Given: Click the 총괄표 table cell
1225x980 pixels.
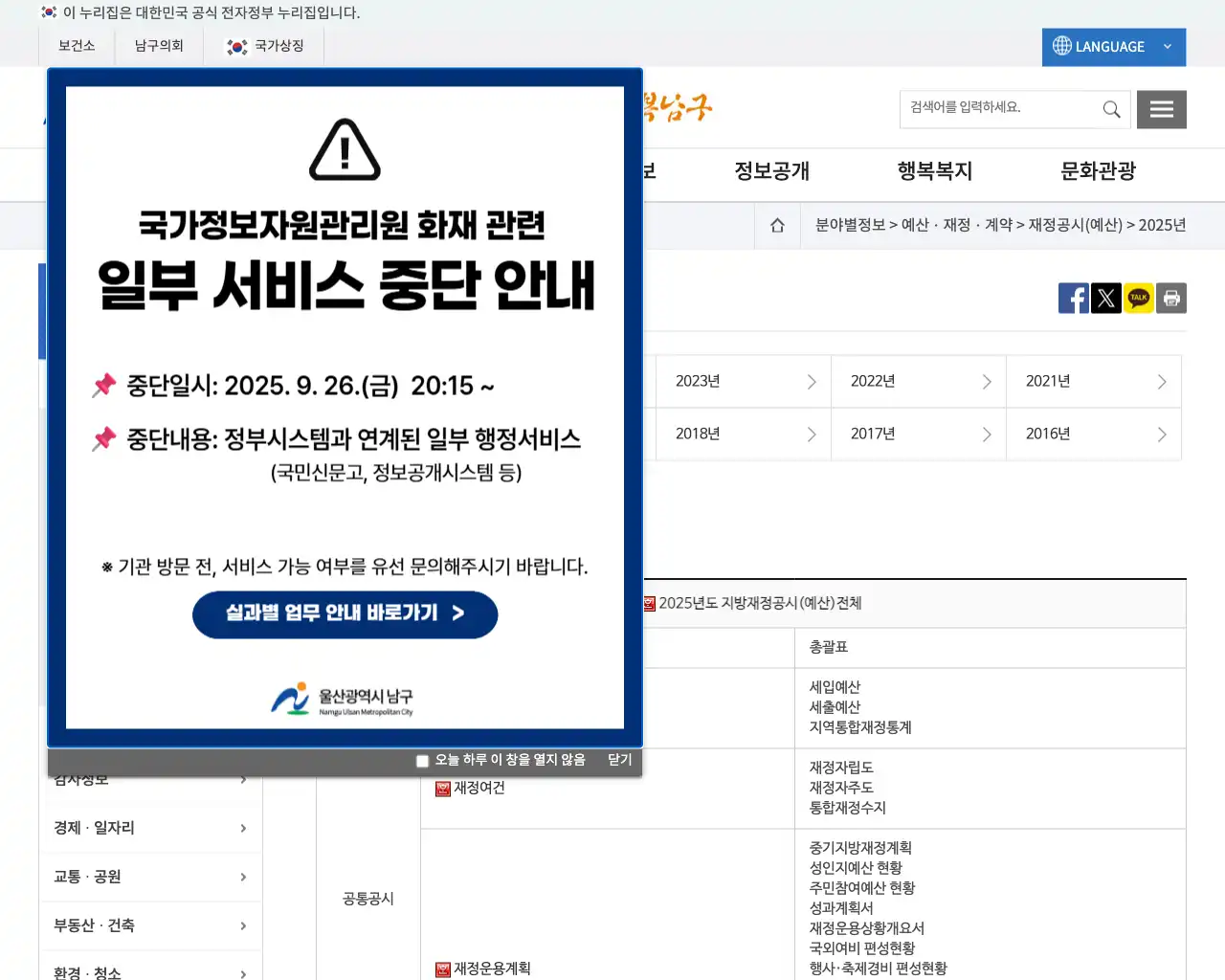Looking at the screenshot, I should (991, 648).
